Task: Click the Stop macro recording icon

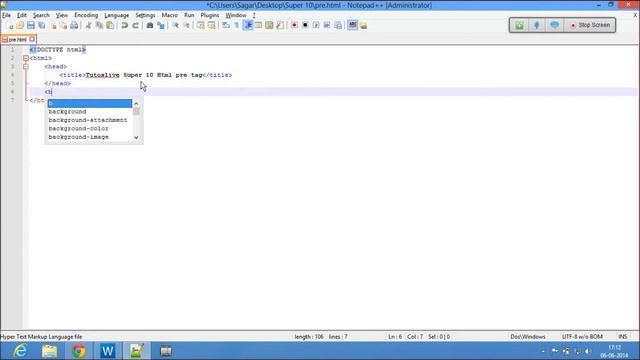Action: (305, 25)
